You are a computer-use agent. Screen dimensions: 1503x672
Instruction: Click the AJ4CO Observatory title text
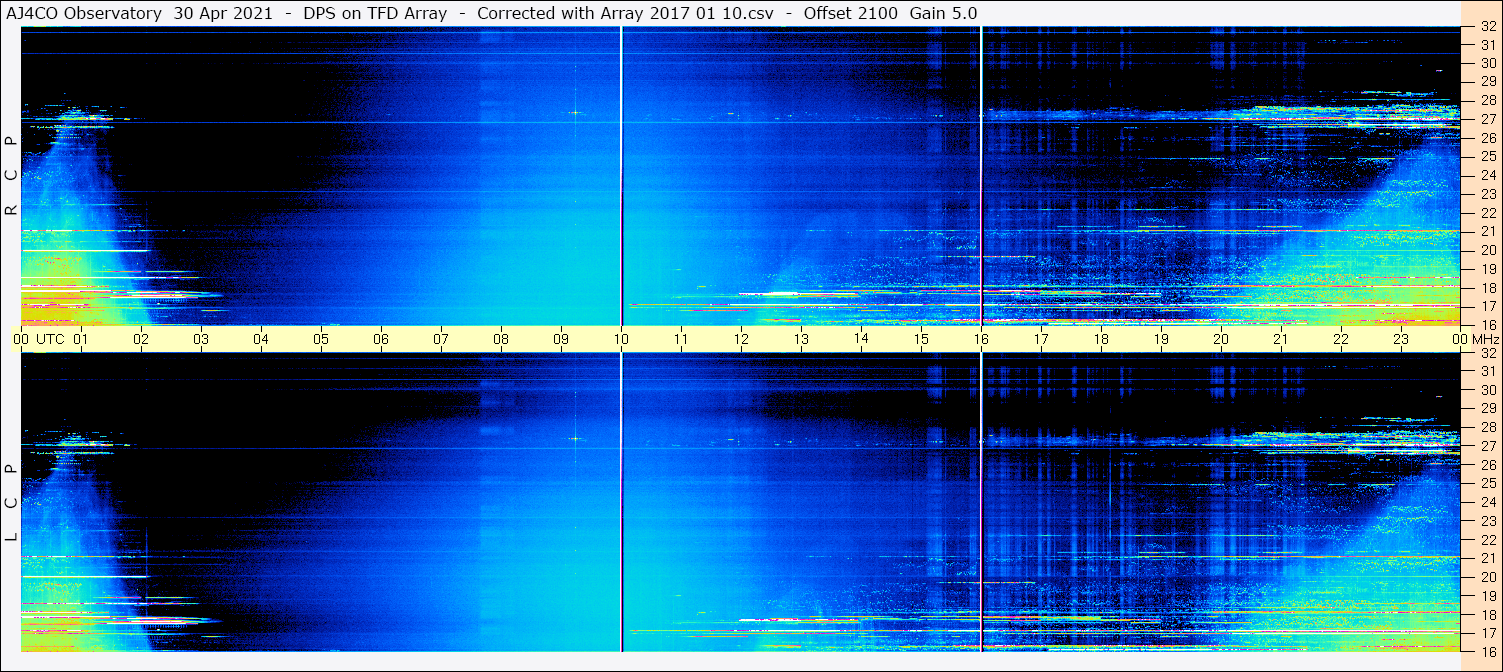pyautogui.click(x=81, y=13)
